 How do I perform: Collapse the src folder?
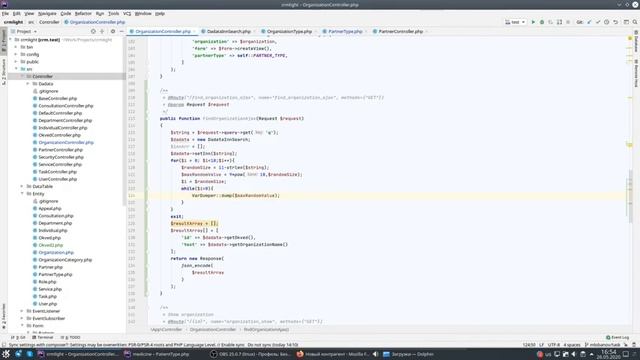(16, 69)
